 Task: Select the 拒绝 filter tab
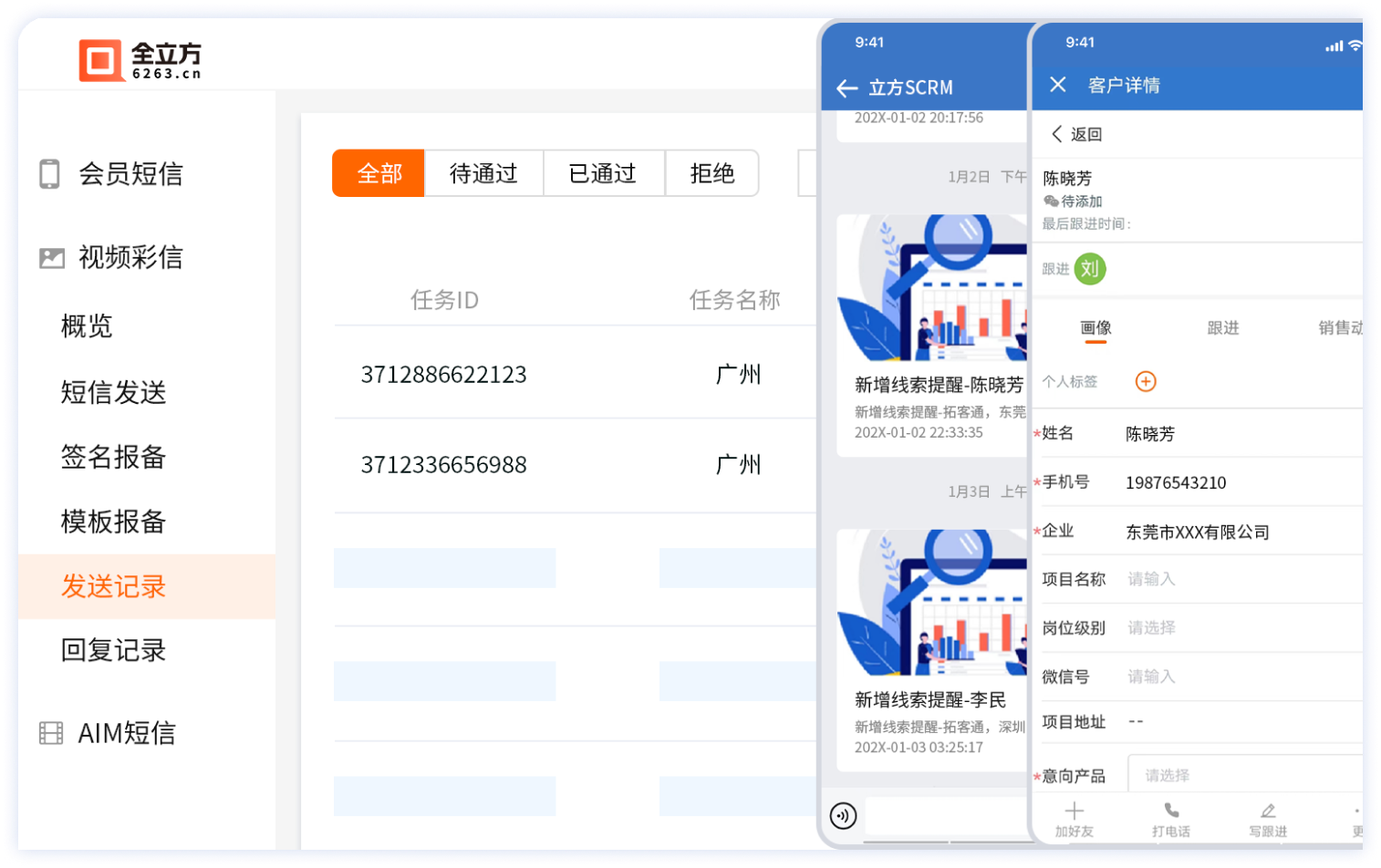click(x=711, y=173)
